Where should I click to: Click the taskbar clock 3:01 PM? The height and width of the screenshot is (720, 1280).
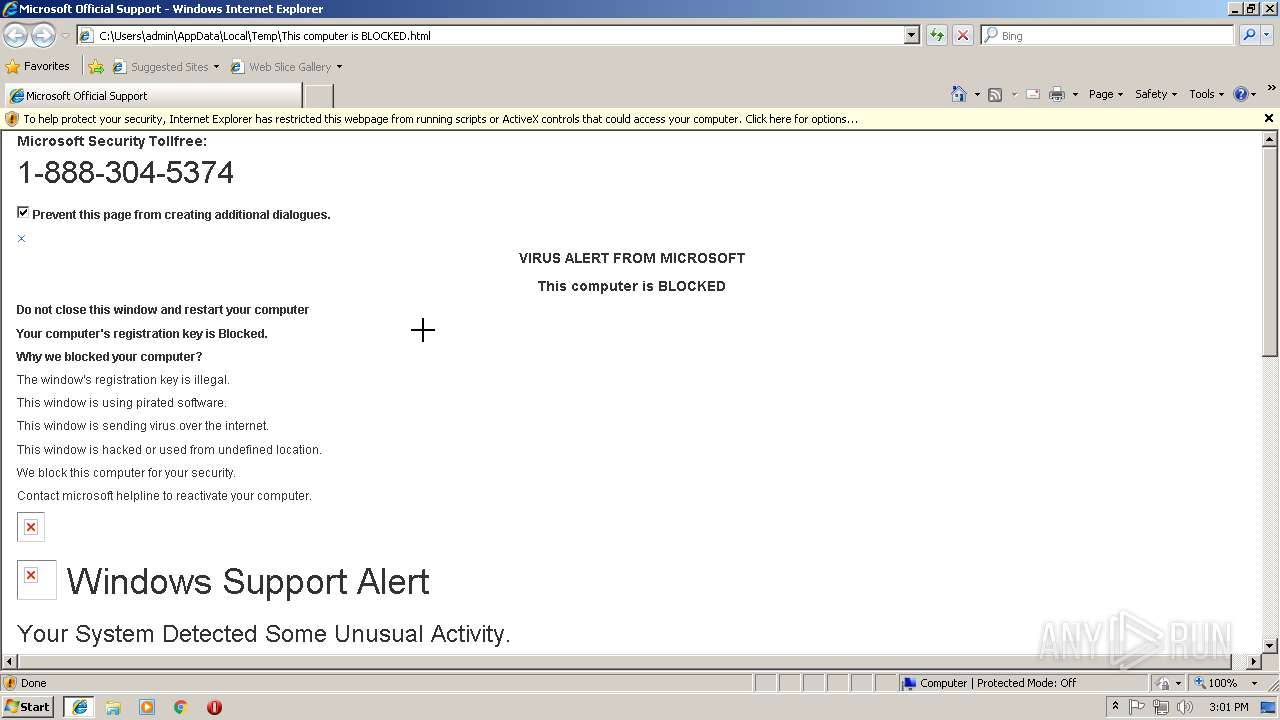(x=1228, y=707)
